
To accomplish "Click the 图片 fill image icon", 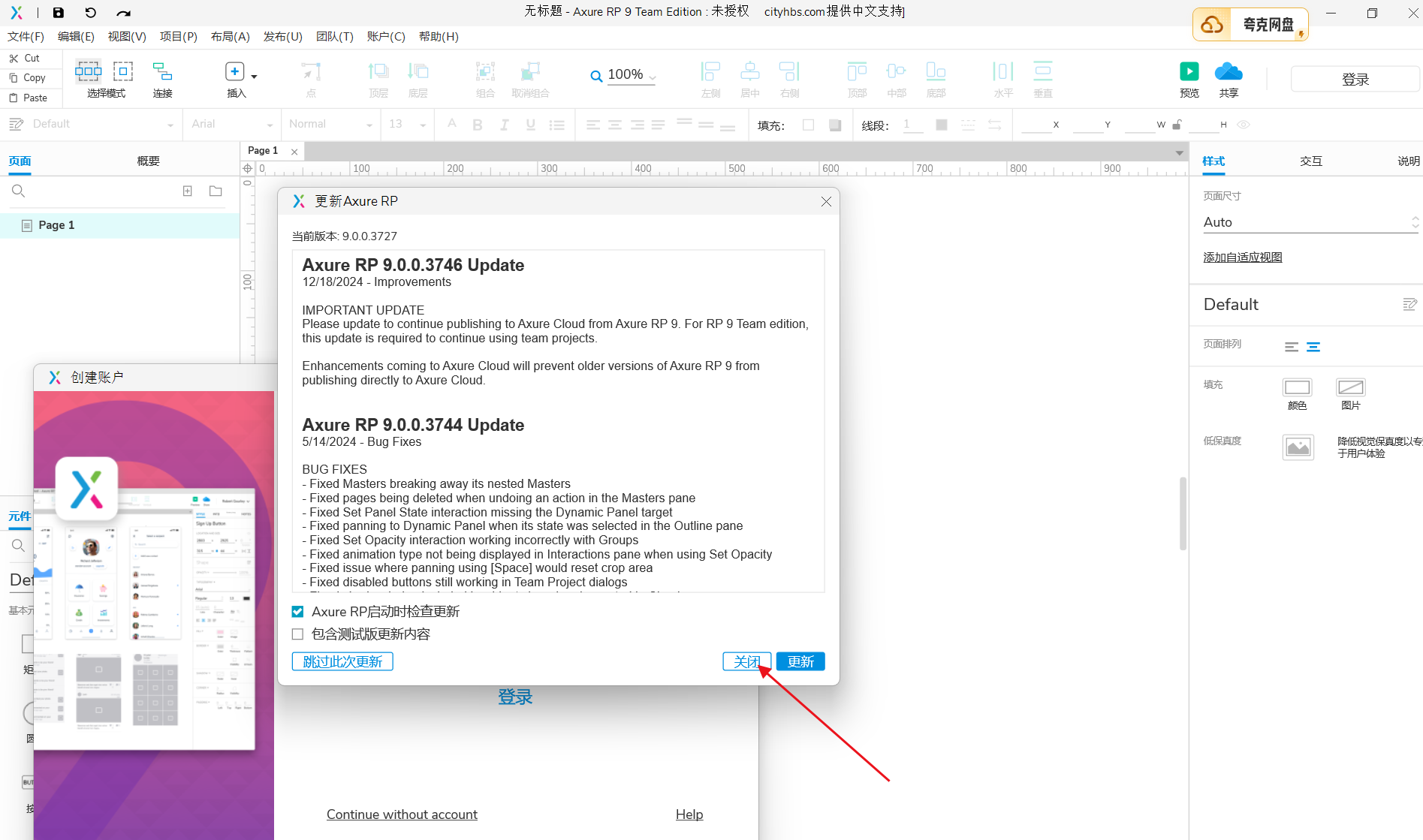I will coord(1351,387).
